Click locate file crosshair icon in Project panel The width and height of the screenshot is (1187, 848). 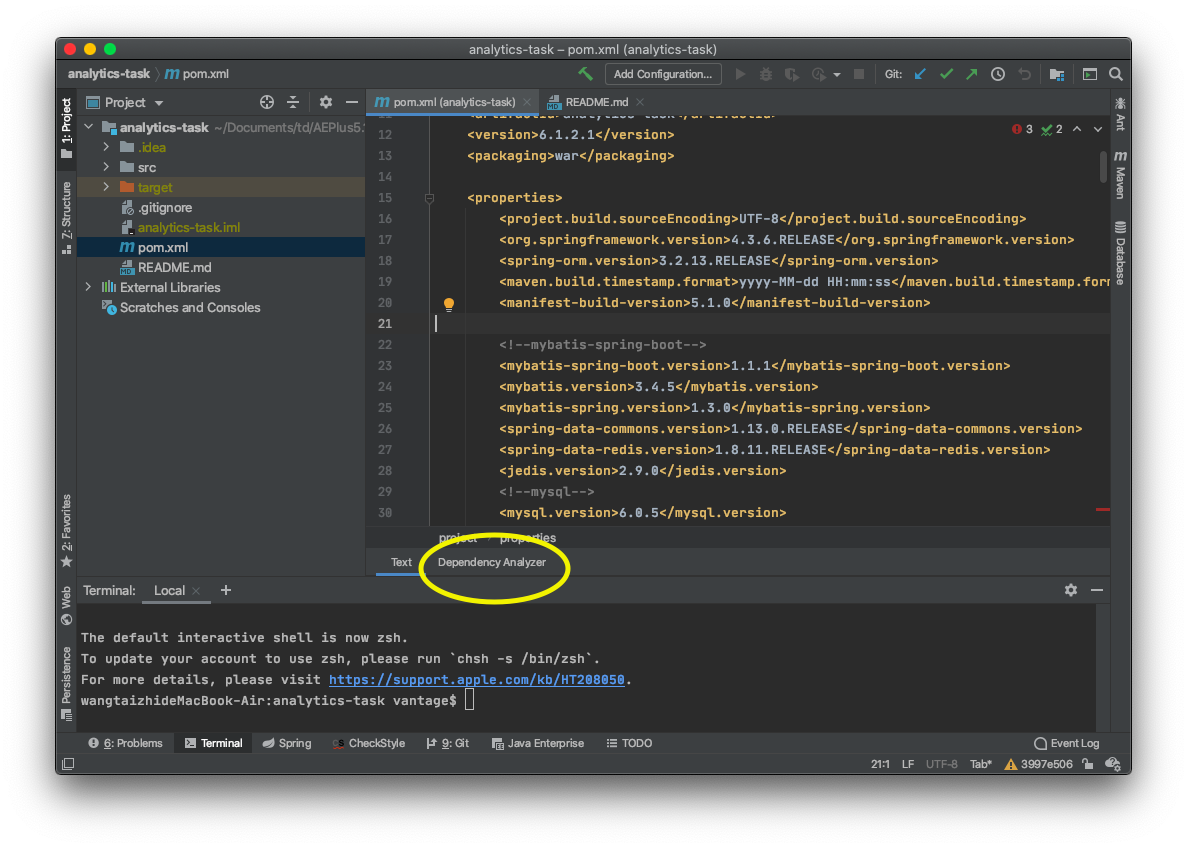click(x=266, y=102)
